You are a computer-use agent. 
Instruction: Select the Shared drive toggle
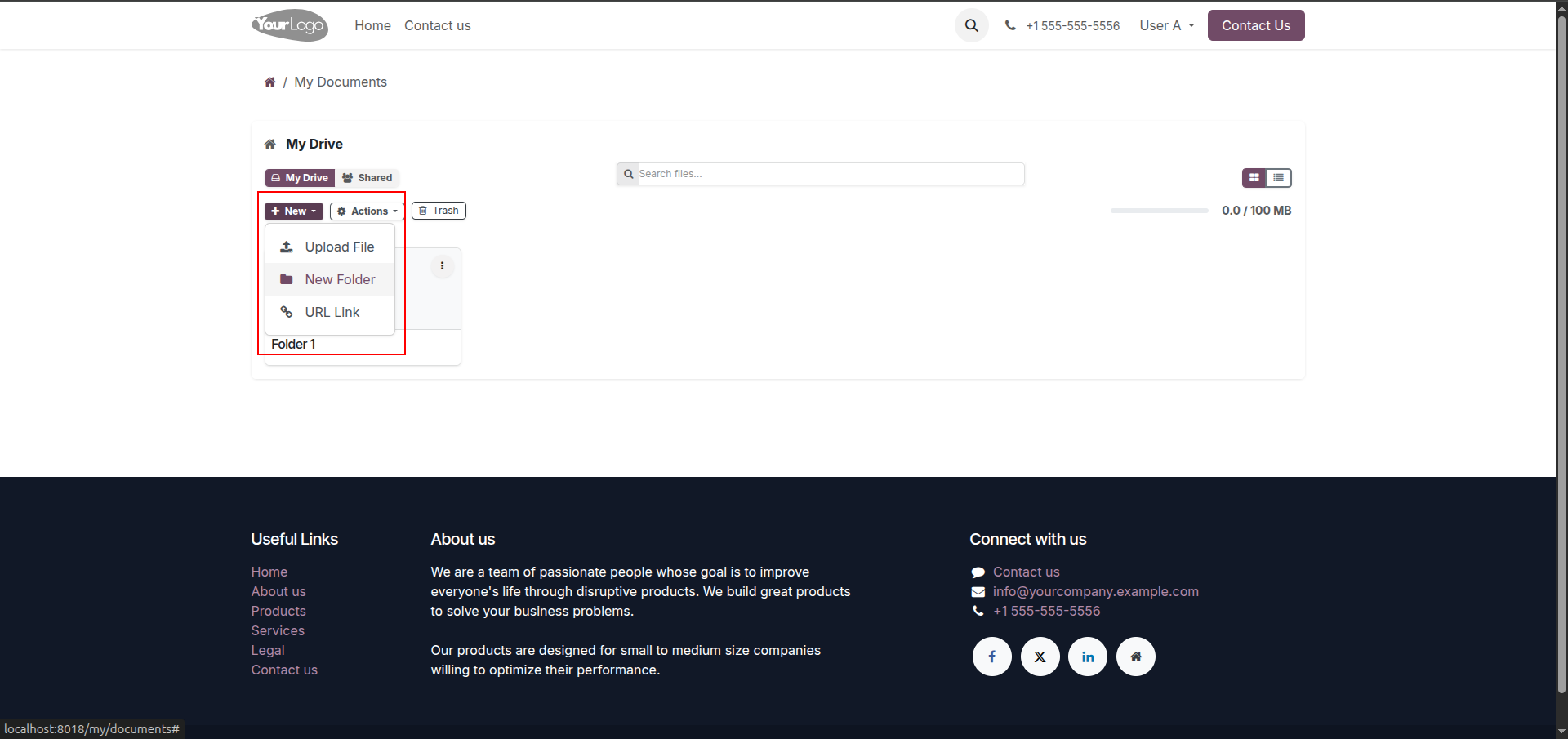click(367, 177)
